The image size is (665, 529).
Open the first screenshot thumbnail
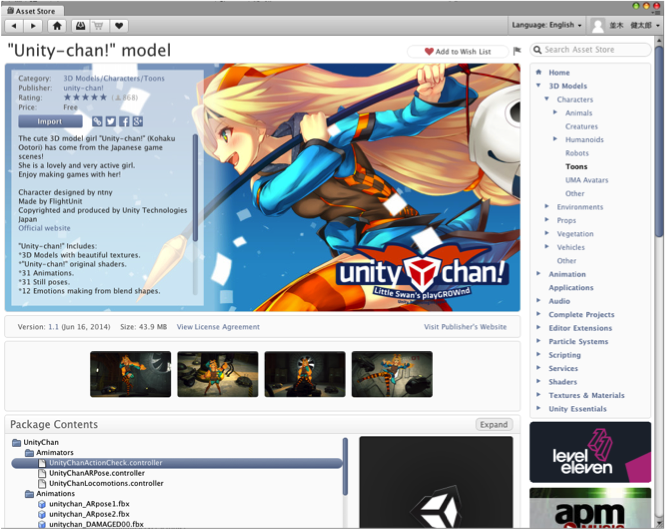pos(131,374)
